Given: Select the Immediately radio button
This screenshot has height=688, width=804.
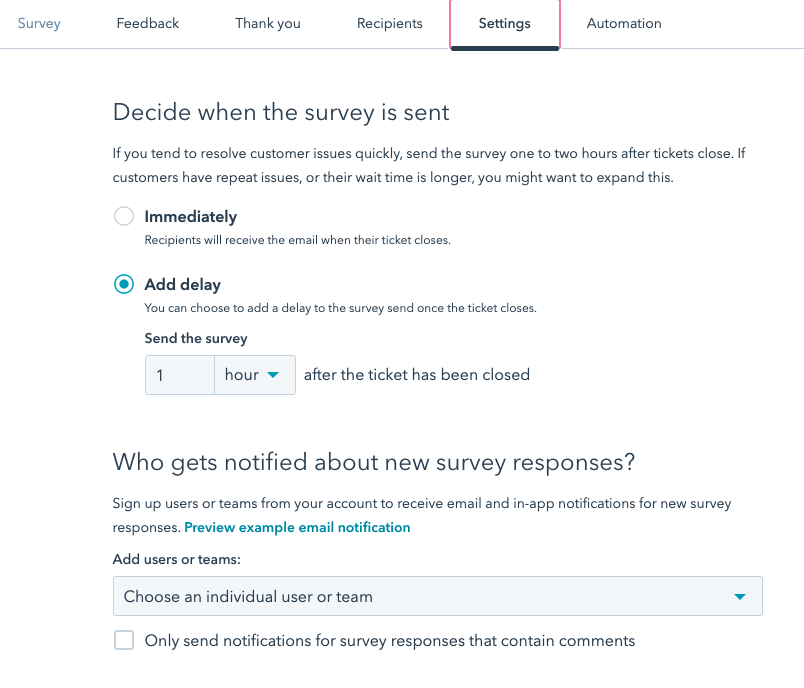Looking at the screenshot, I should 124,217.
